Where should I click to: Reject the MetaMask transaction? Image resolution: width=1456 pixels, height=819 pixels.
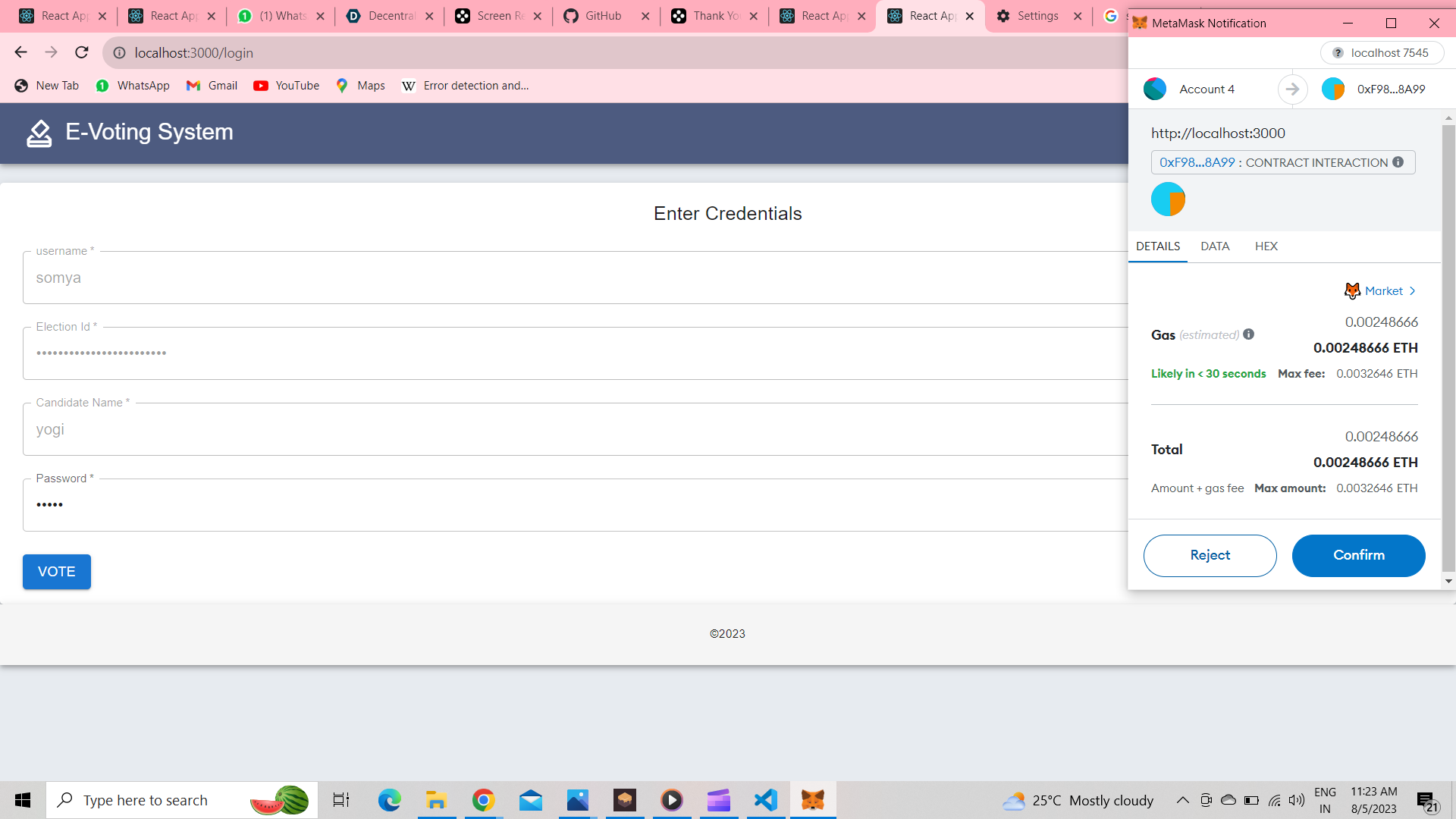[x=1210, y=555]
